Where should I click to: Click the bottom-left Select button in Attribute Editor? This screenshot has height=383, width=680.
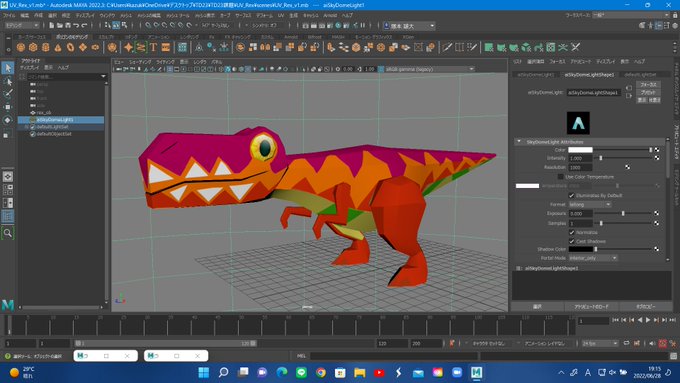point(537,307)
